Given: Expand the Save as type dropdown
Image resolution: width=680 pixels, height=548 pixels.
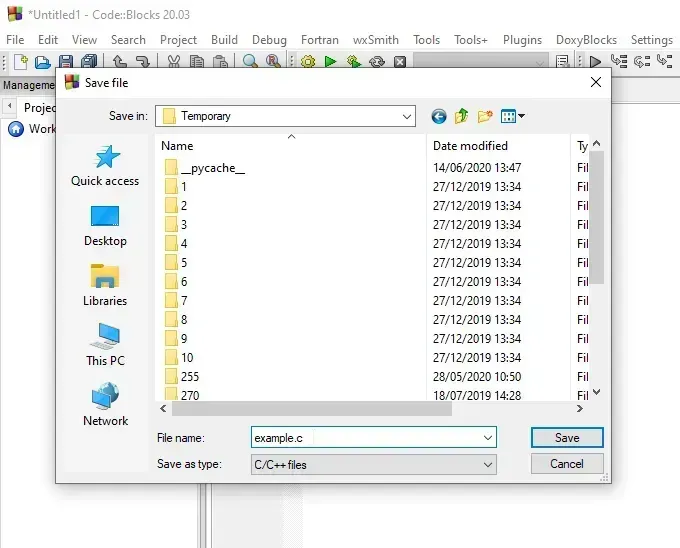Looking at the screenshot, I should click(x=487, y=465).
